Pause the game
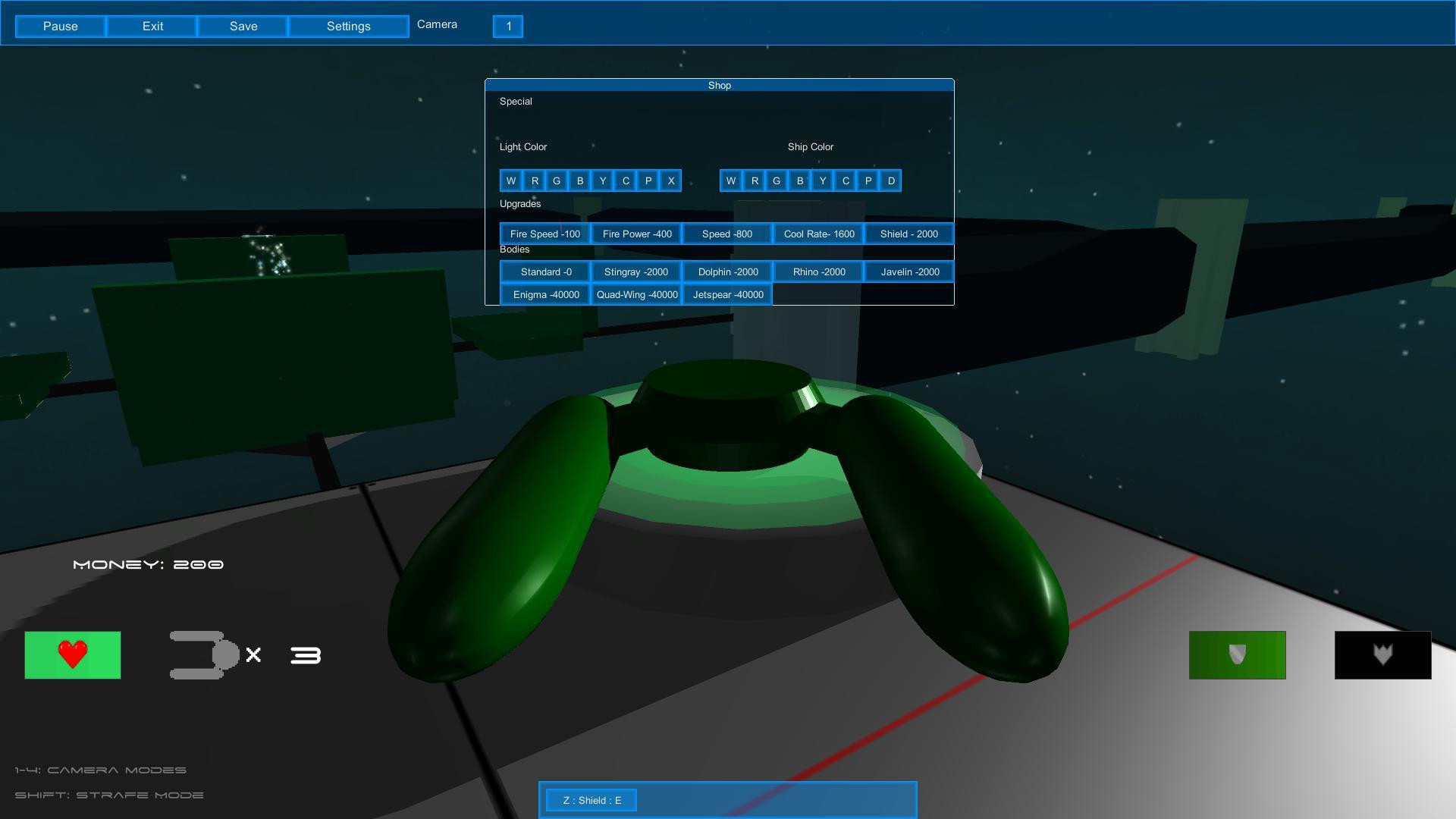Image resolution: width=1456 pixels, height=819 pixels. pos(61,27)
